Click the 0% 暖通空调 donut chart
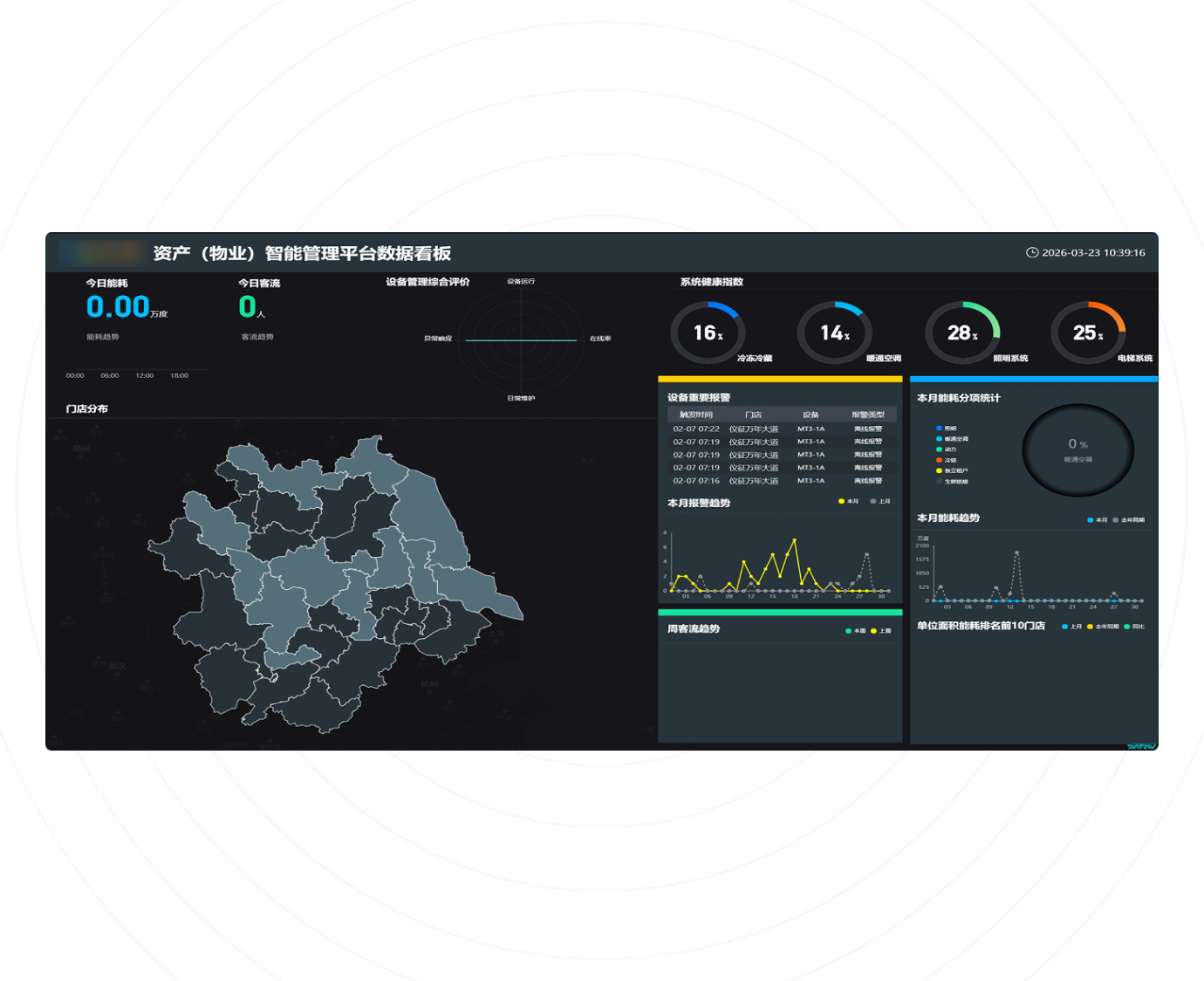 point(1077,449)
